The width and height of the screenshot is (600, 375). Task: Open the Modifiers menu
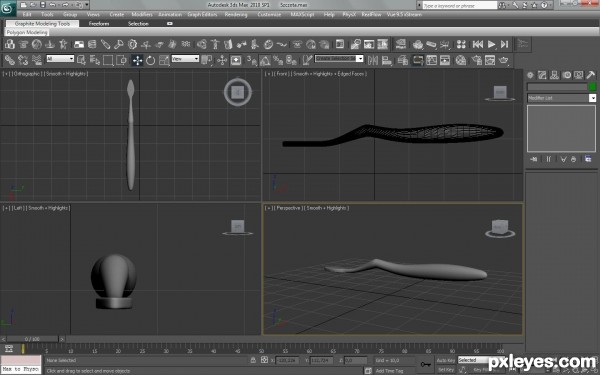click(x=142, y=14)
